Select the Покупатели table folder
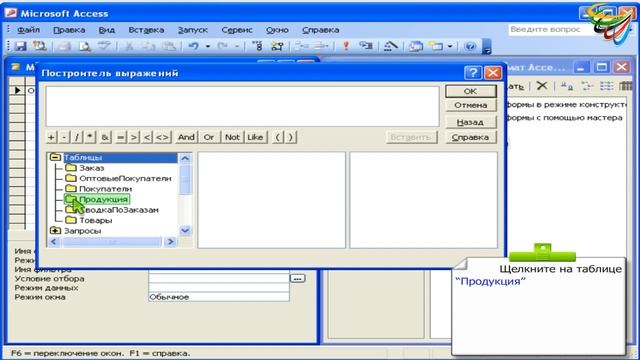The width and height of the screenshot is (640, 360). [x=99, y=189]
